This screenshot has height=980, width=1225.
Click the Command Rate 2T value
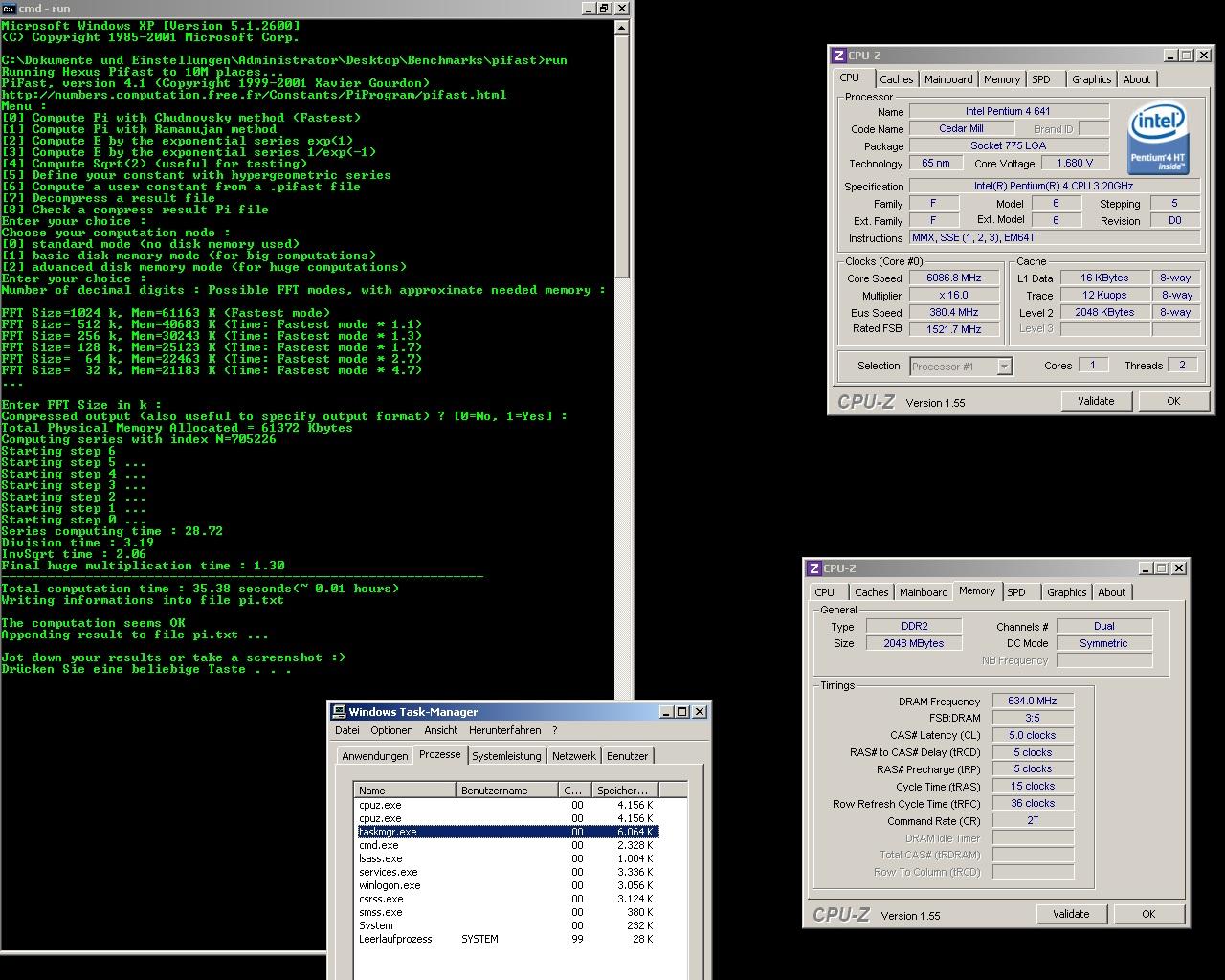pos(1033,820)
